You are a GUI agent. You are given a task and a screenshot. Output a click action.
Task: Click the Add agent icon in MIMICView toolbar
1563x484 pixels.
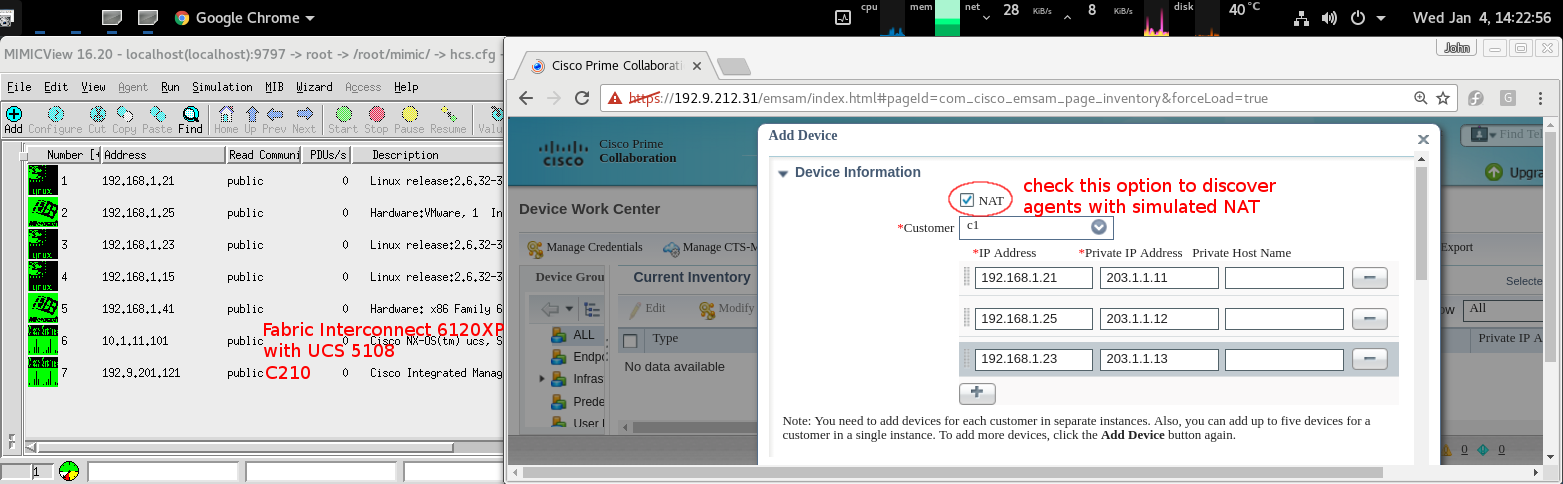14,120
